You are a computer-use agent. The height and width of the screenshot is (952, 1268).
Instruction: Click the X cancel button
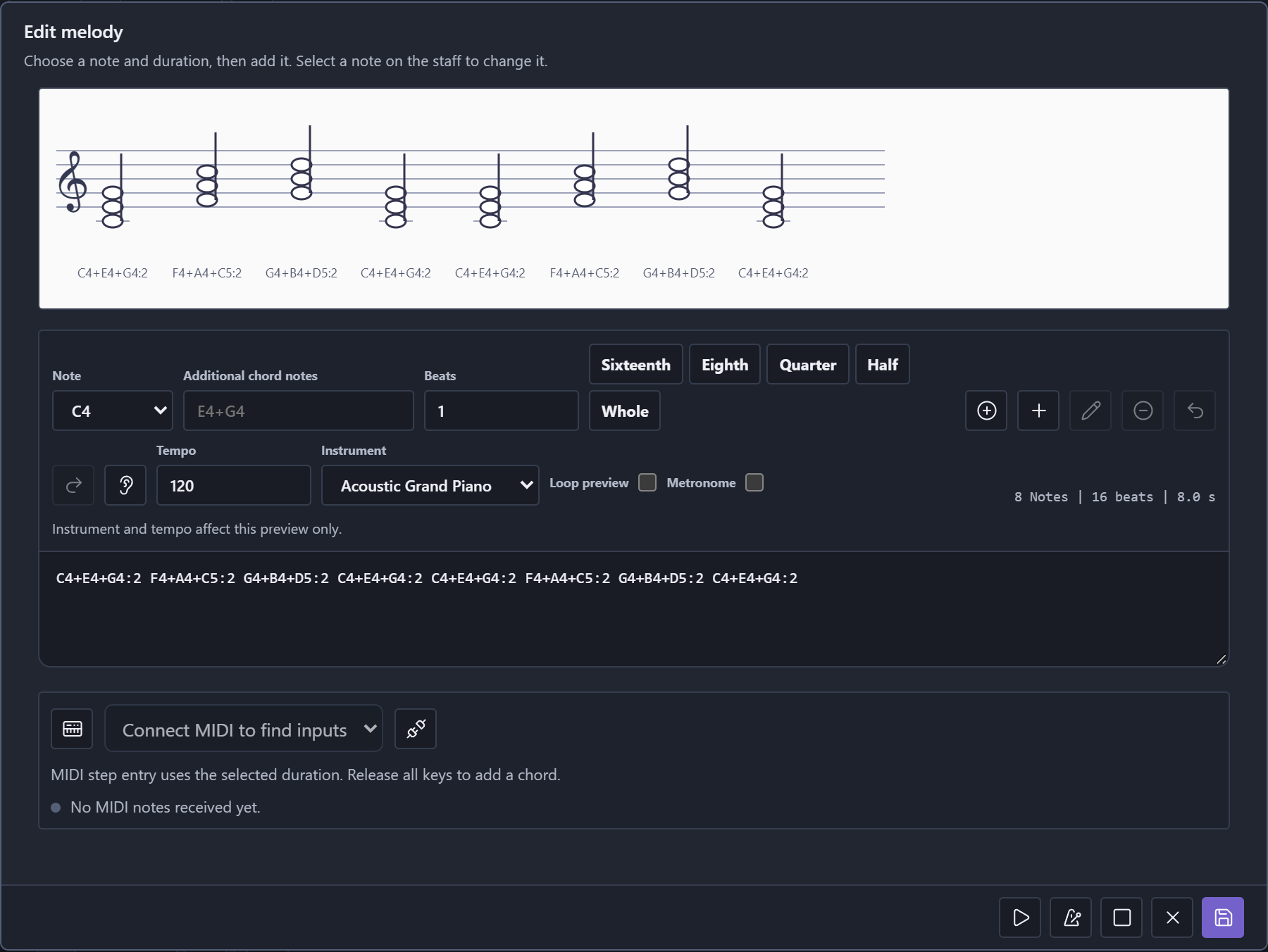point(1172,917)
